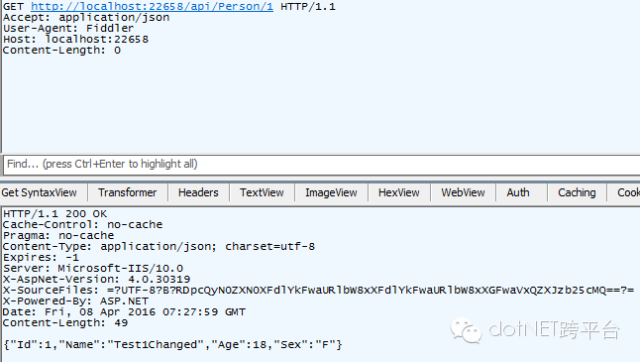Click the 'User-Agent: Fiddler' request line

click(x=68, y=29)
